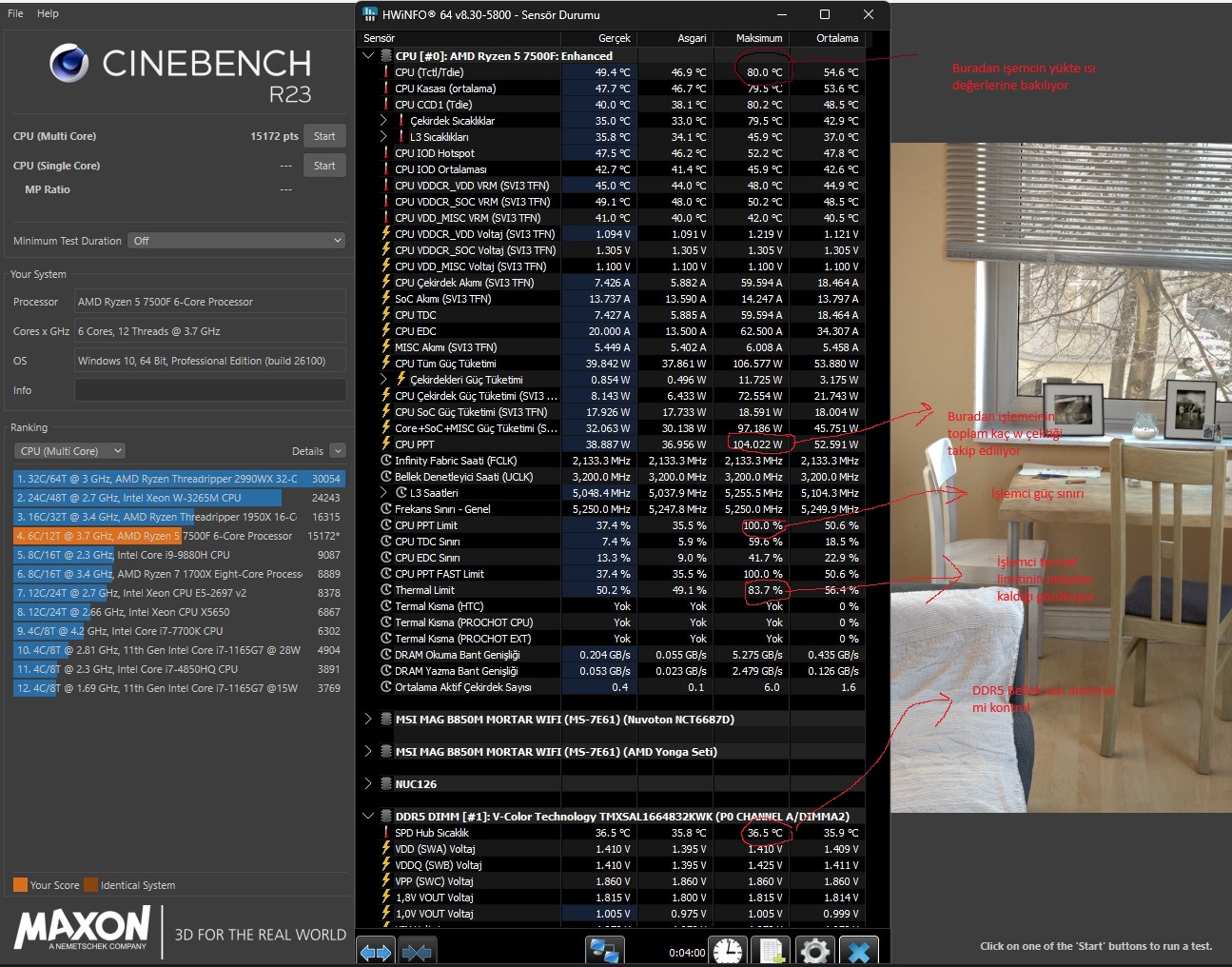Select ranking row AMD Ryzen 5 7500F 6-Core
This screenshot has width=1232, height=967.
point(179,536)
